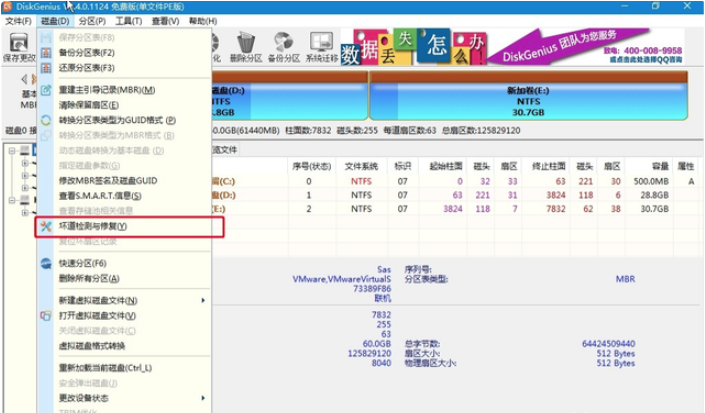705x413 pixels.
Task: Click the start cylinder cell 3824 in E: row
Action: [453, 209]
